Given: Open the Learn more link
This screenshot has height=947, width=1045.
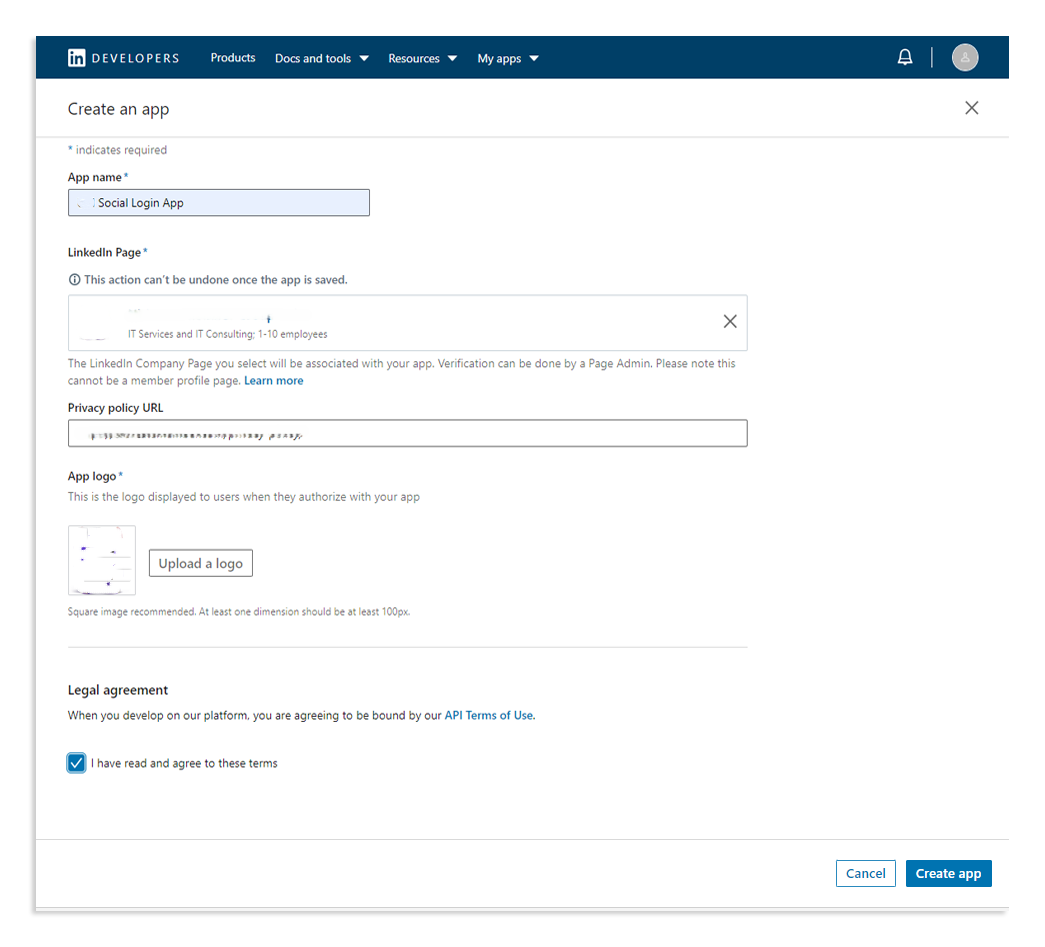Looking at the screenshot, I should (273, 380).
